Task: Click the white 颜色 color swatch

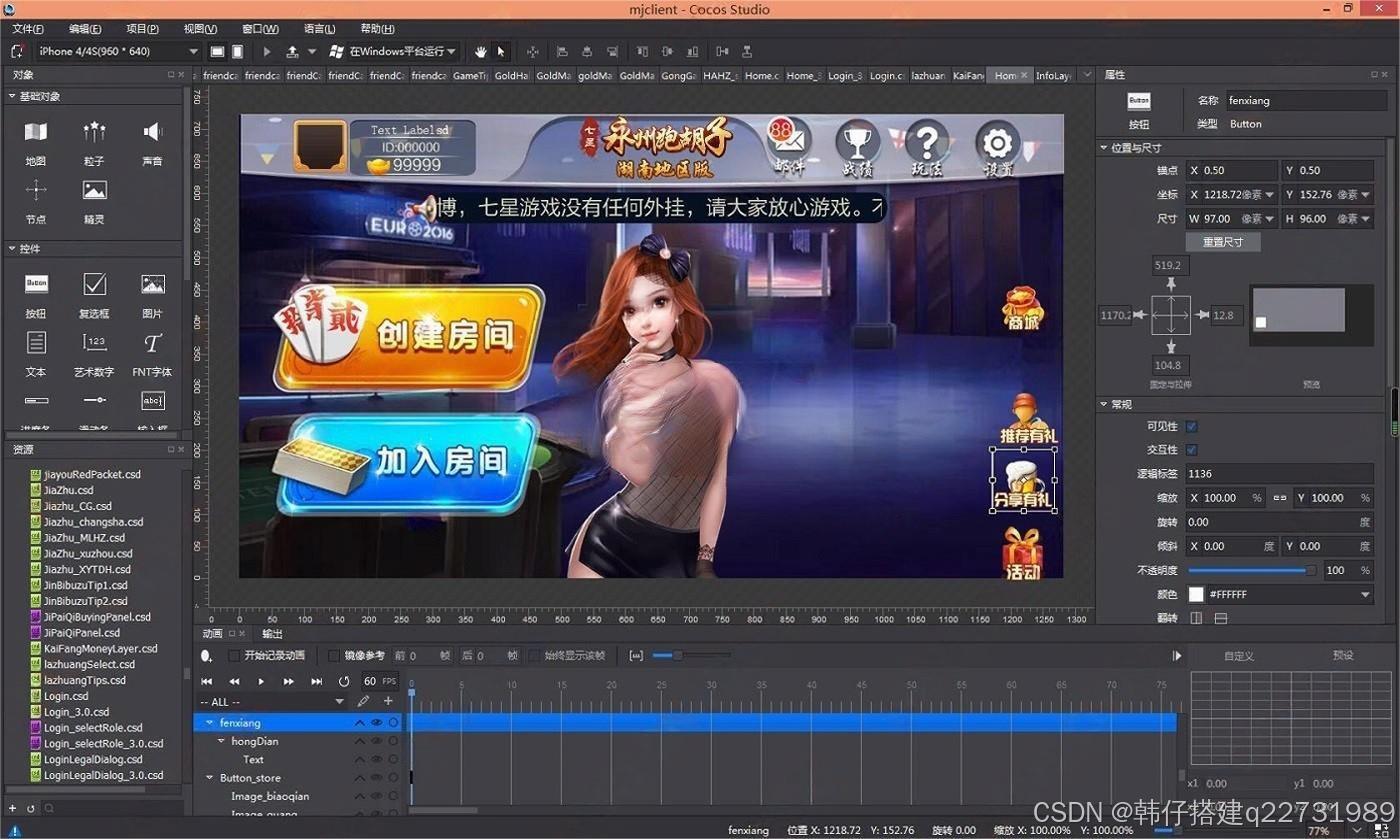Action: click(x=1195, y=595)
